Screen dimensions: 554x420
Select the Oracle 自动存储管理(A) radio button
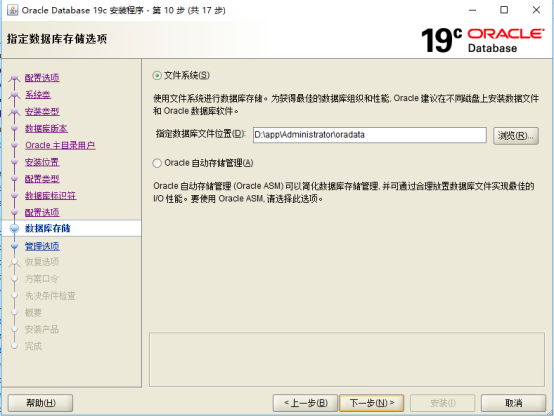[157, 163]
